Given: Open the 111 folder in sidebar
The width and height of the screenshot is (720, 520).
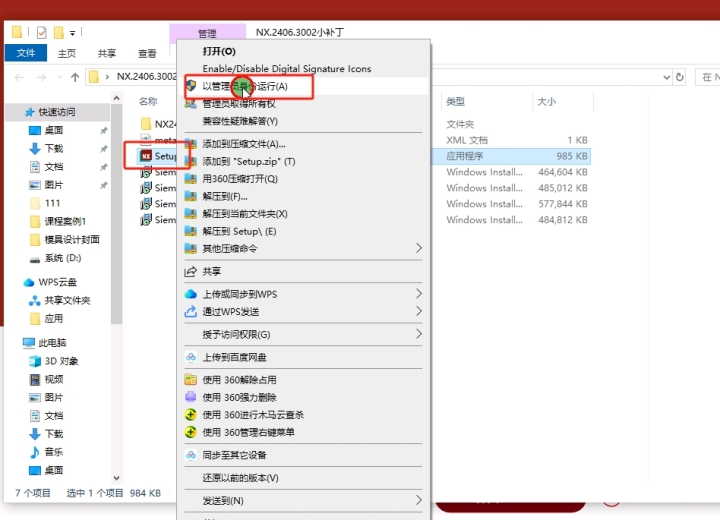Looking at the screenshot, I should [x=52, y=203].
